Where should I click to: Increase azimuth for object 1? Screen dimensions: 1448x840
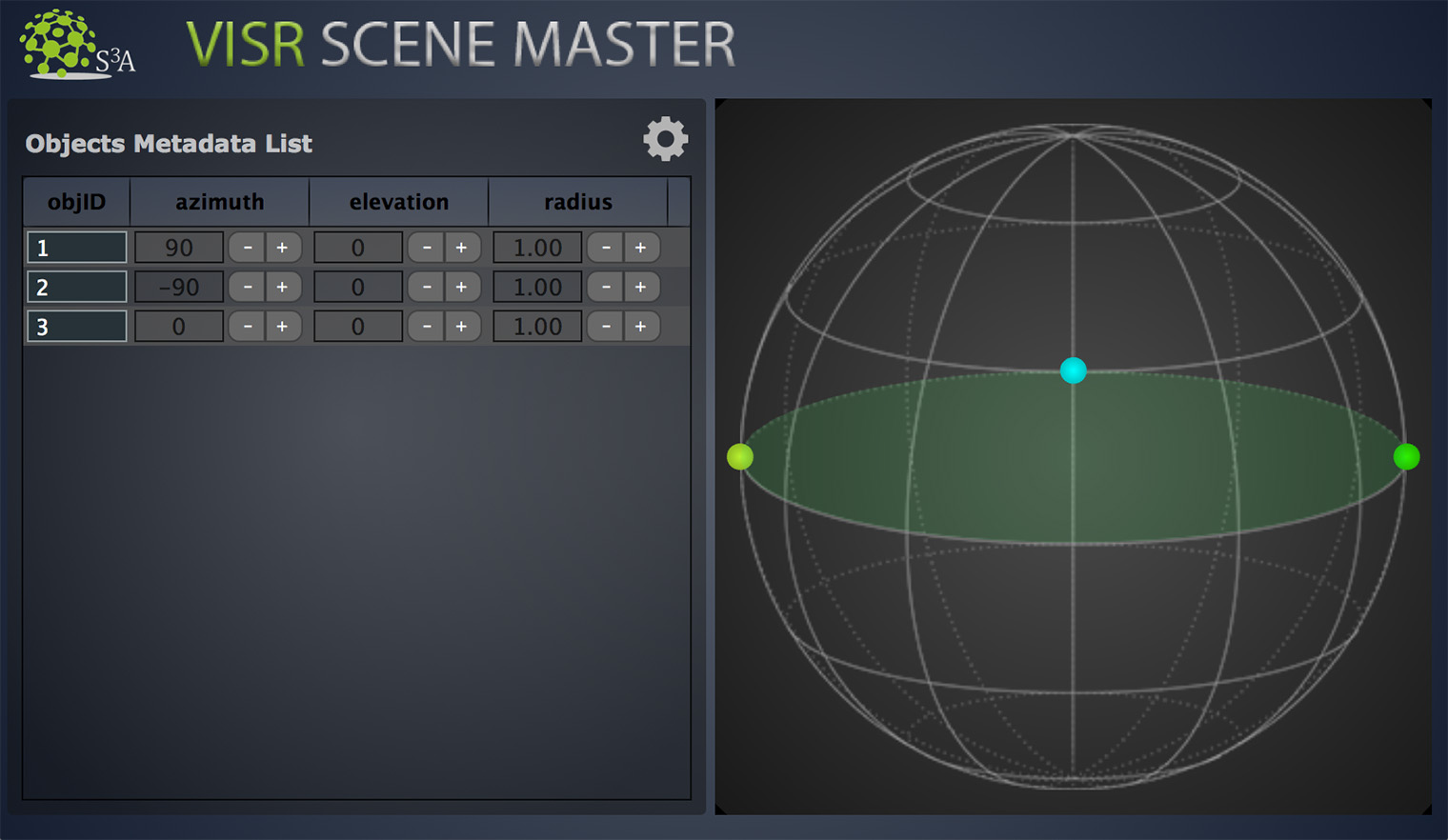point(283,248)
